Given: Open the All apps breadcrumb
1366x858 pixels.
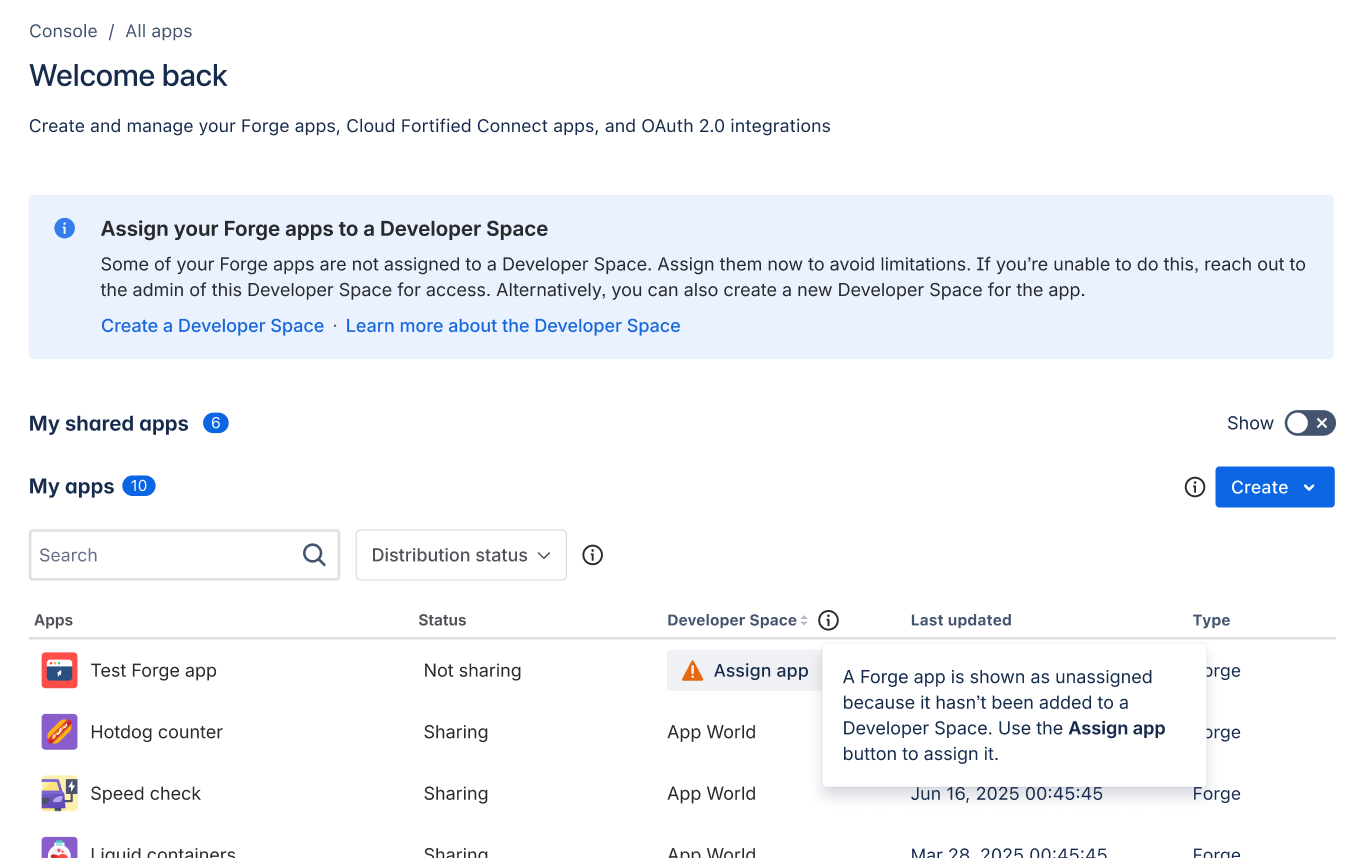Looking at the screenshot, I should (x=158, y=31).
